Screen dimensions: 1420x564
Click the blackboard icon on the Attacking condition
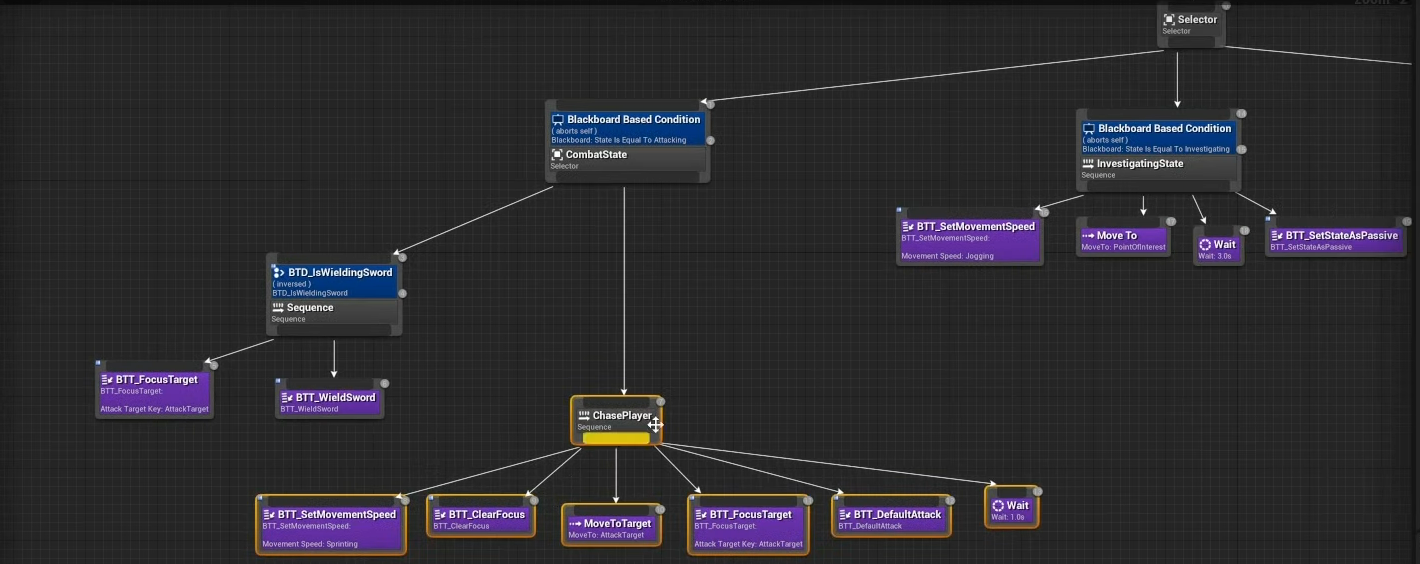point(558,120)
